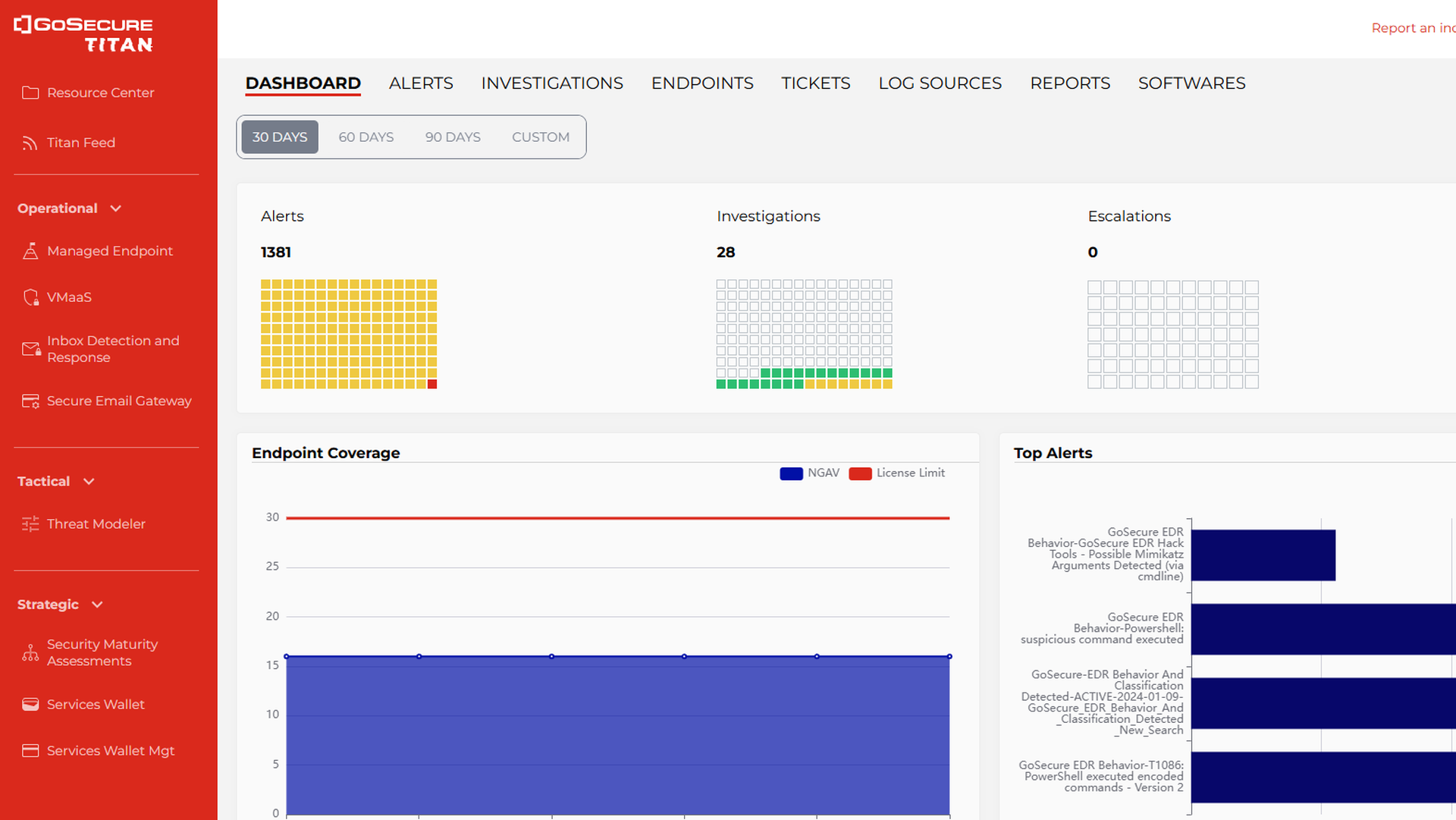Viewport: 1456px width, 820px height.
Task: Collapse the Tactical section chevron
Action: coord(89,482)
